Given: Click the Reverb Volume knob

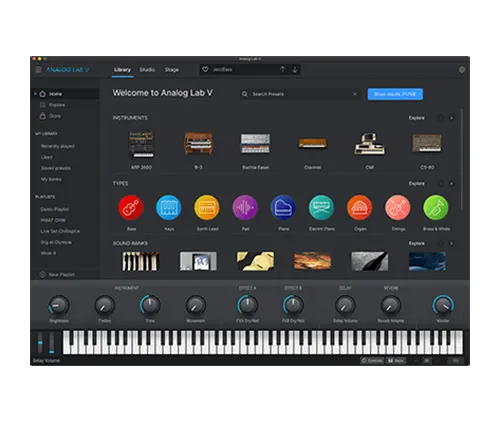Looking at the screenshot, I should click(x=391, y=305).
